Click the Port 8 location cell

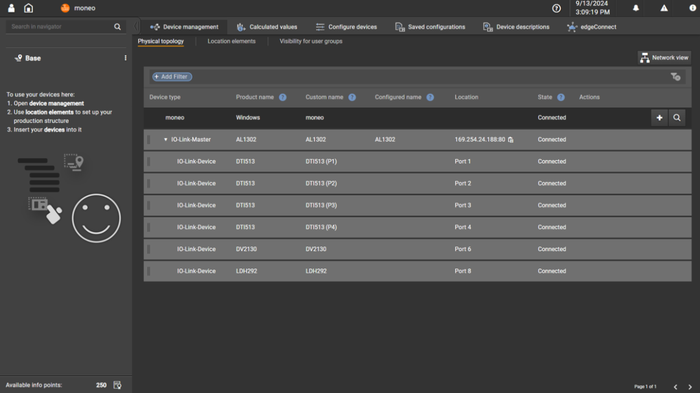pos(462,271)
